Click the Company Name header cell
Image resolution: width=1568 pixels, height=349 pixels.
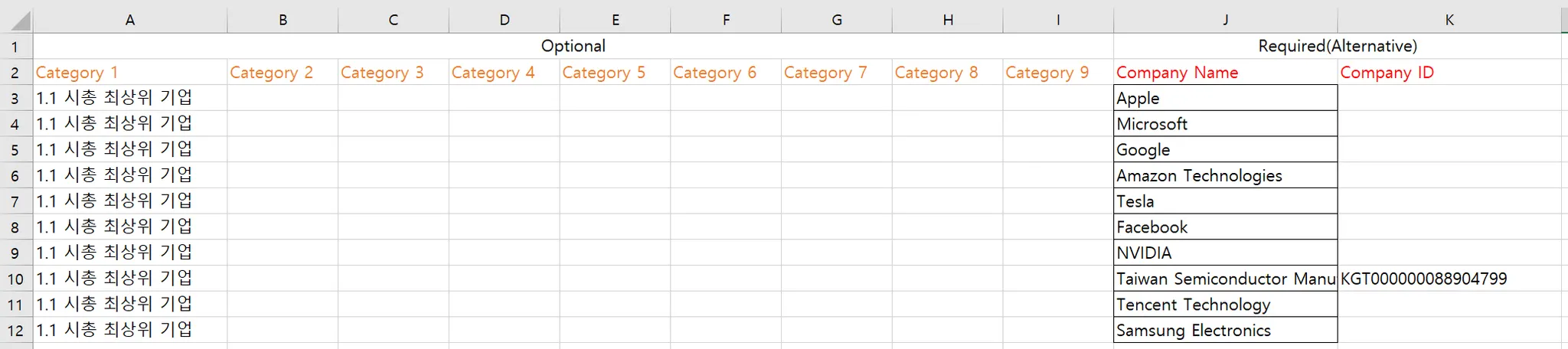(x=1225, y=73)
